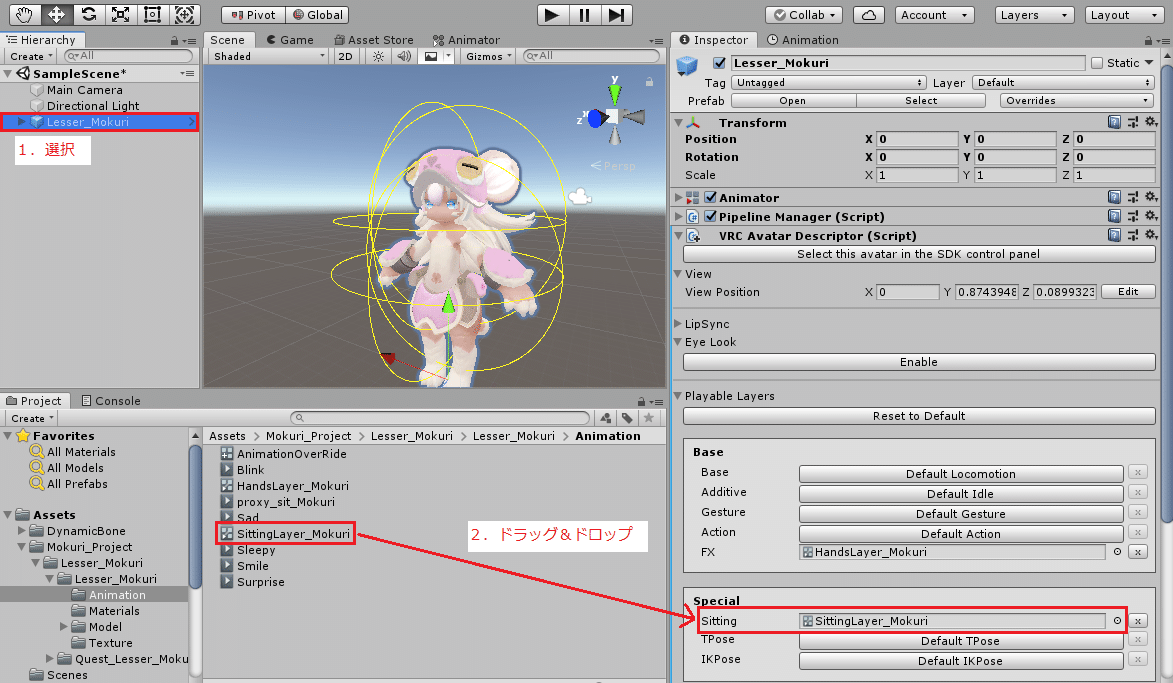Viewport: 1173px width, 683px height.
Task: Switch to the Animator tab
Action: coord(466,40)
